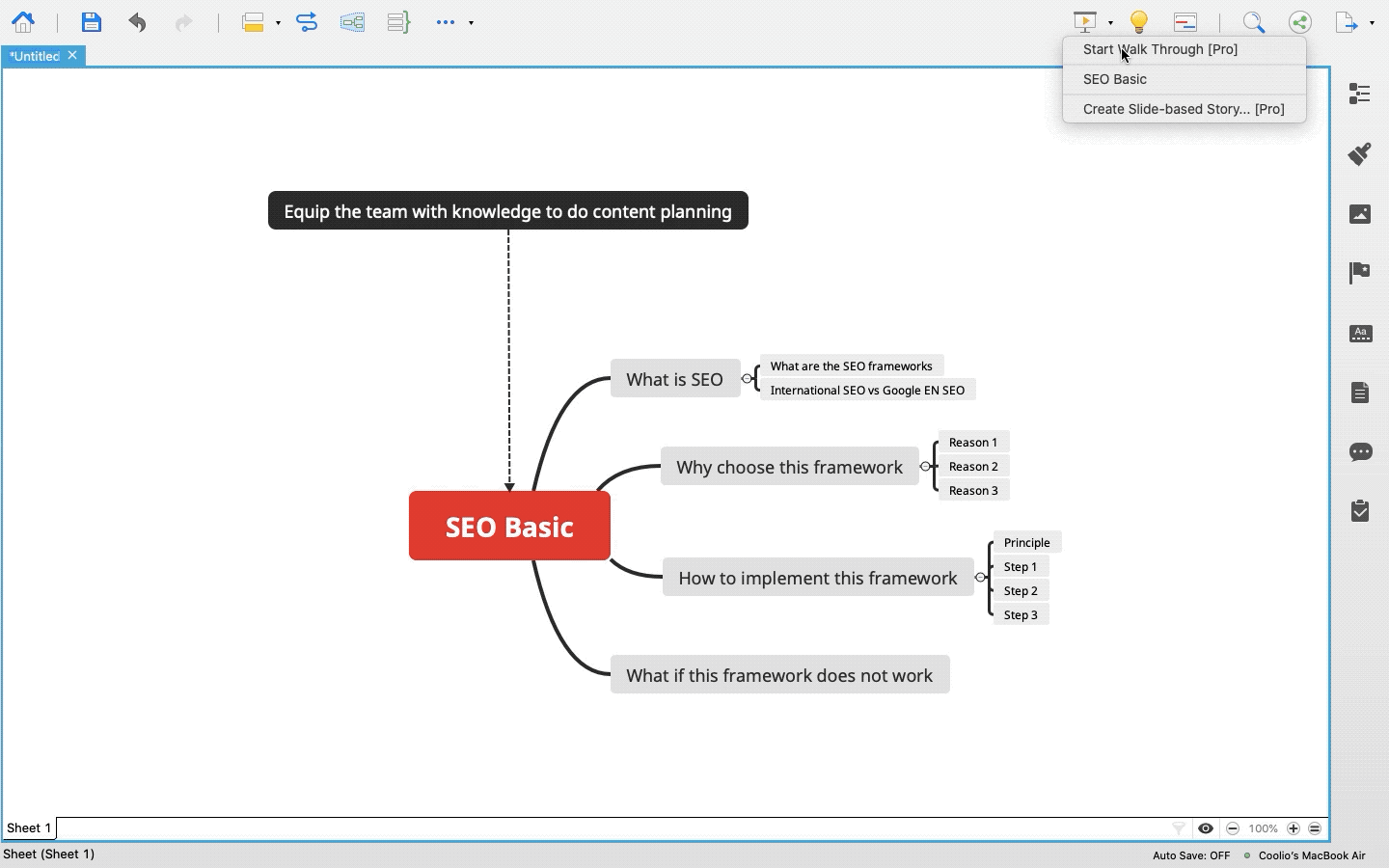This screenshot has height=868, width=1389.
Task: Zoom in with the plus button
Action: pyautogui.click(x=1294, y=828)
